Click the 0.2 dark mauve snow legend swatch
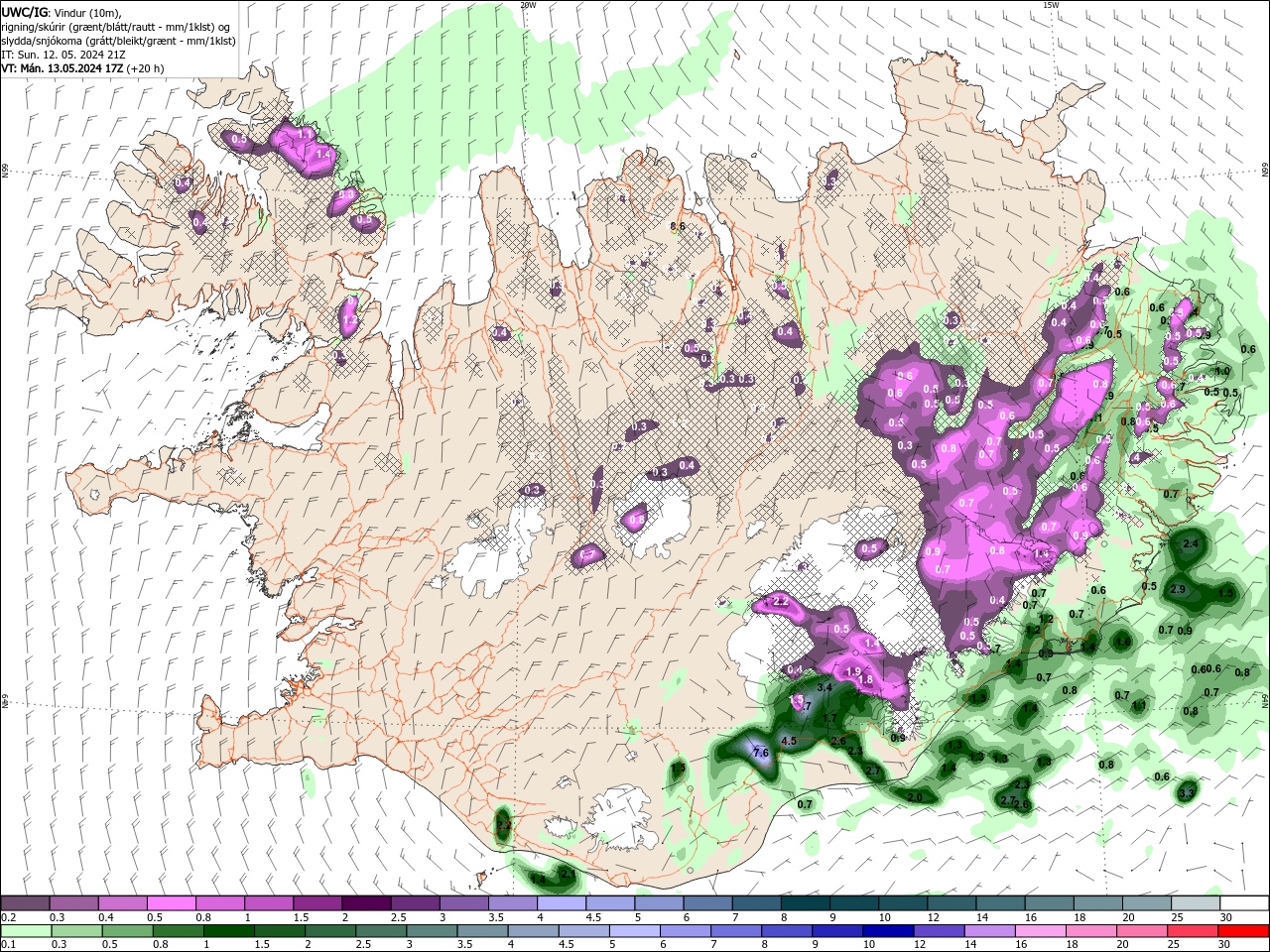1270x952 pixels. pos(25,903)
